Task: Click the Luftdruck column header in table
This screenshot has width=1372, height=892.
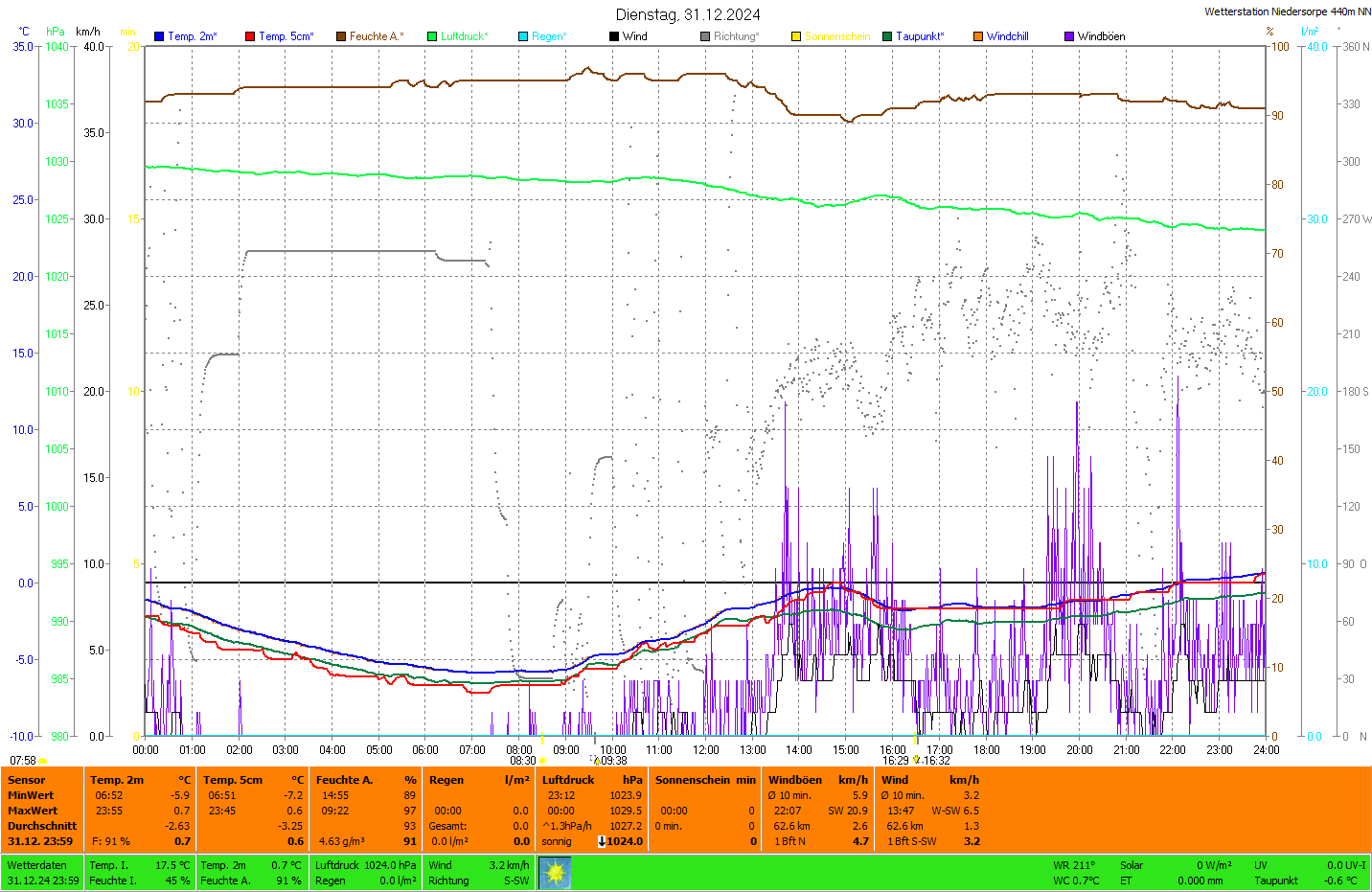Action: point(568,780)
